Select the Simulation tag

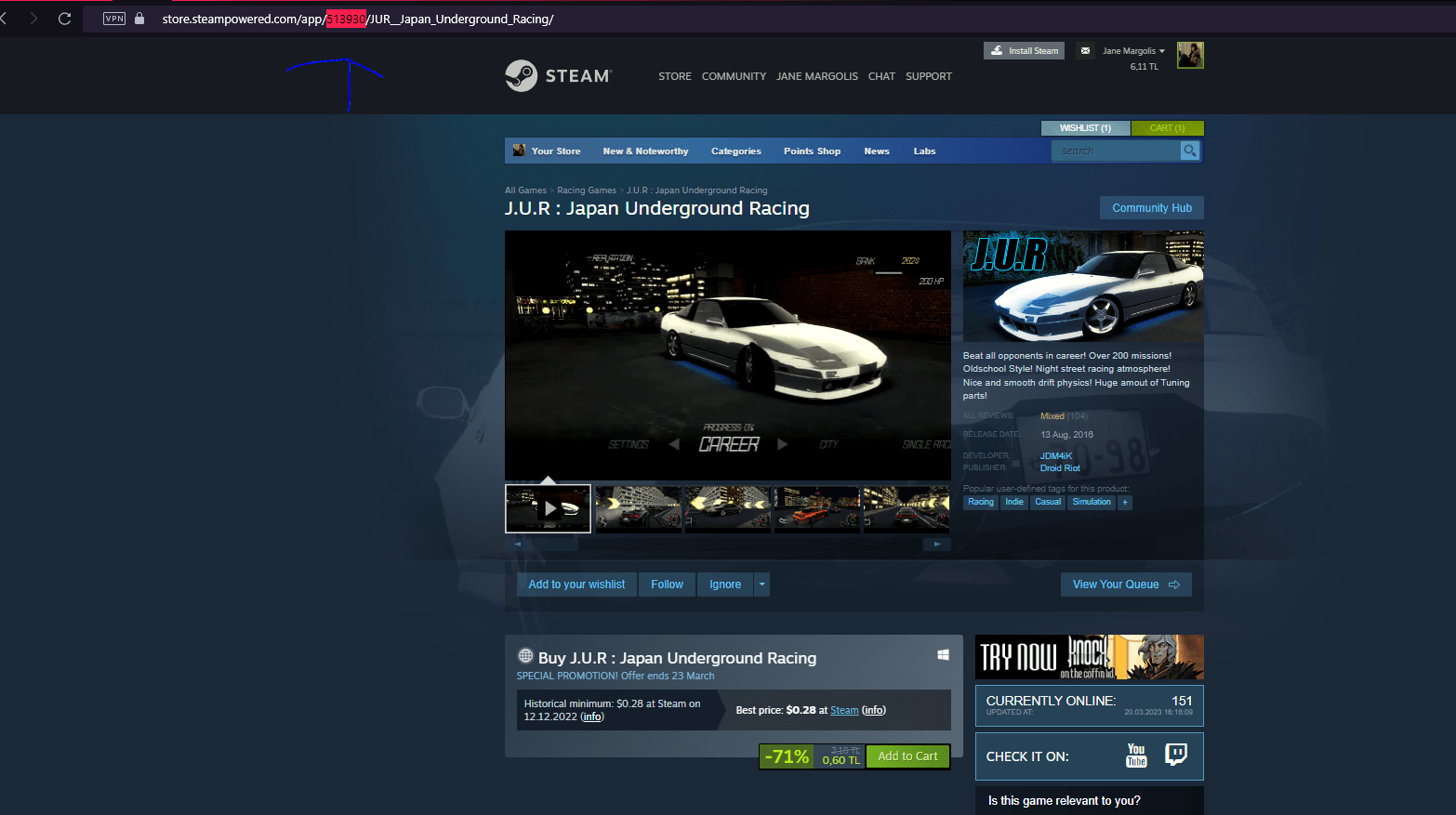coord(1092,502)
